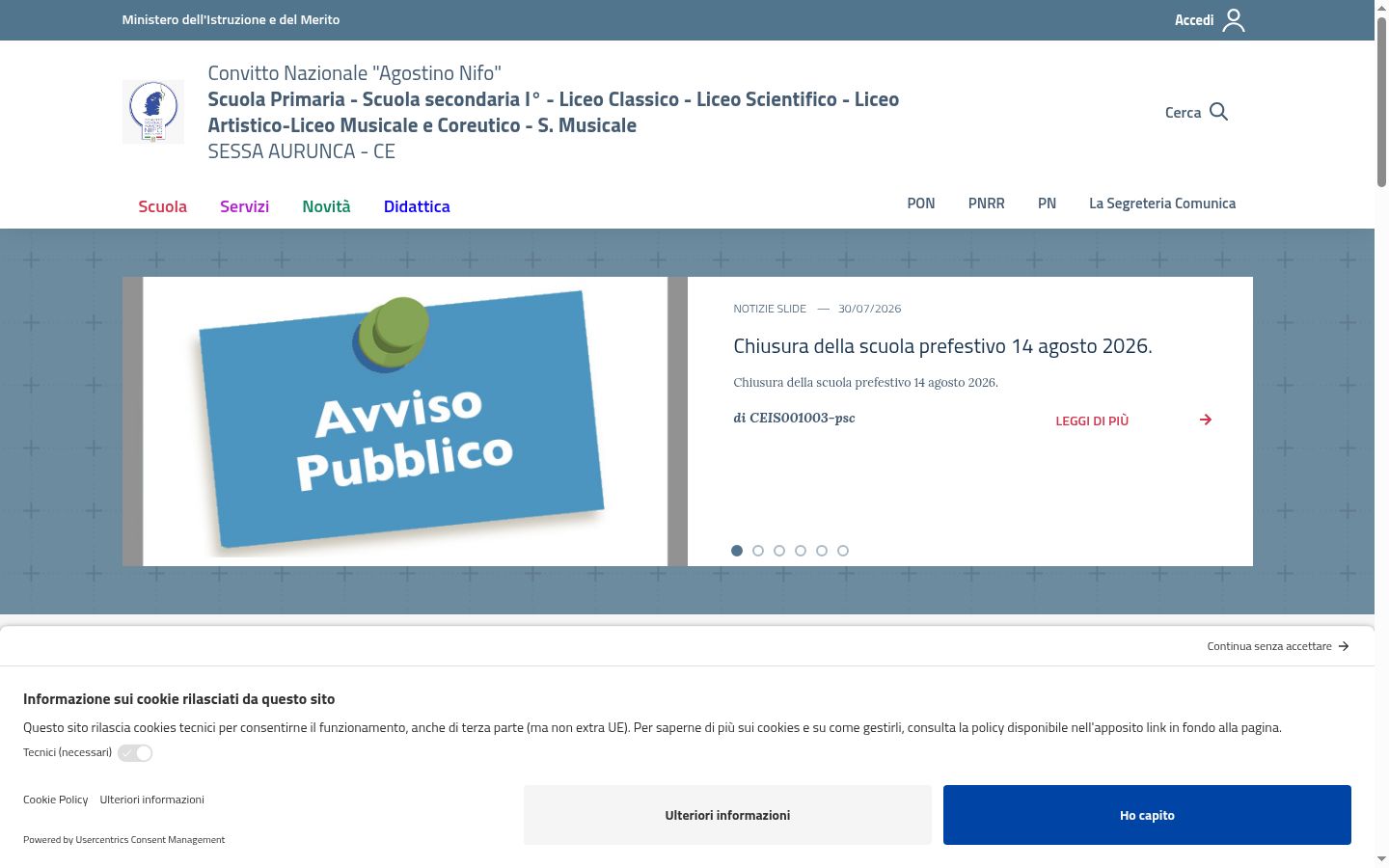The image size is (1389, 868).
Task: Click the Accedi login text
Action: click(x=1194, y=20)
